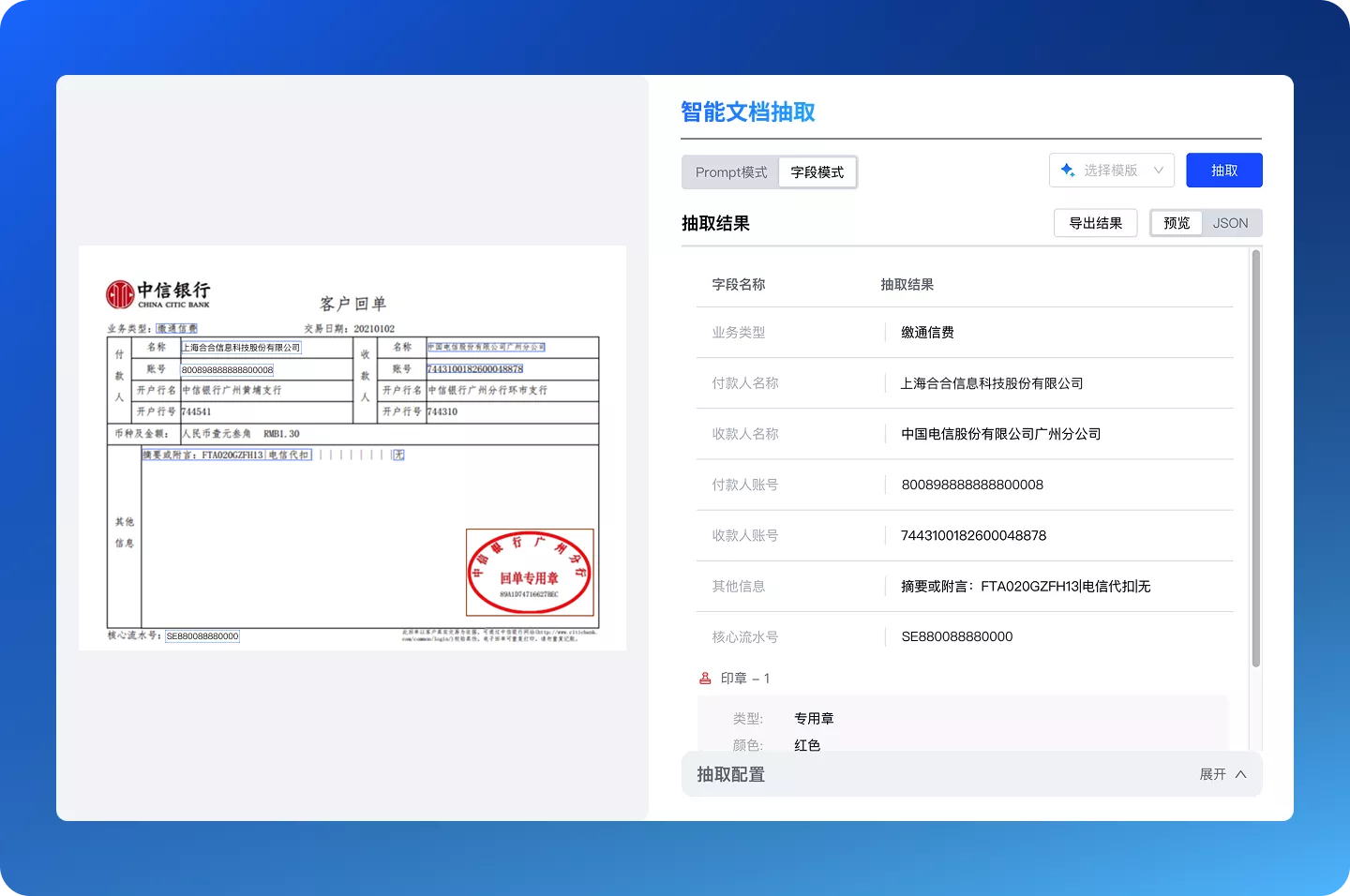Click the chevron icon inside 选择模版 box
This screenshot has height=896, width=1350.
point(1157,170)
